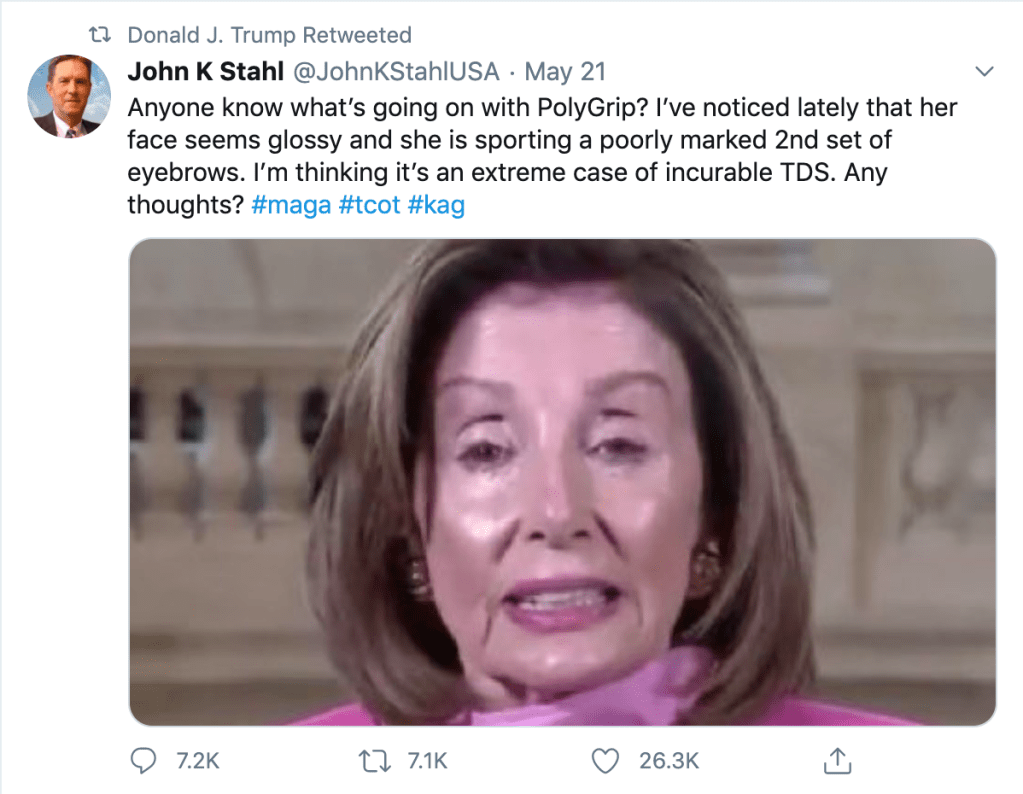Click the word "Retweeted" in the header
The image size is (1023, 794).
[357, 35]
